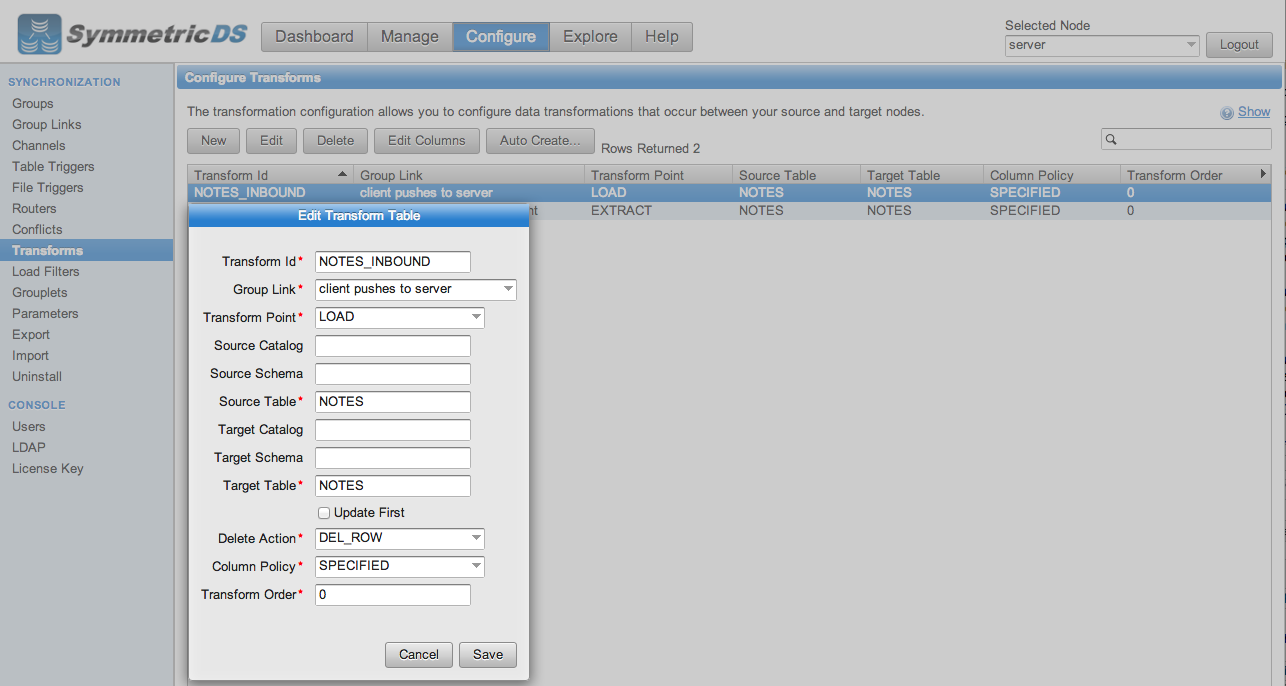This screenshot has width=1286, height=686.
Task: Select the Configure tab
Action: [x=501, y=37]
